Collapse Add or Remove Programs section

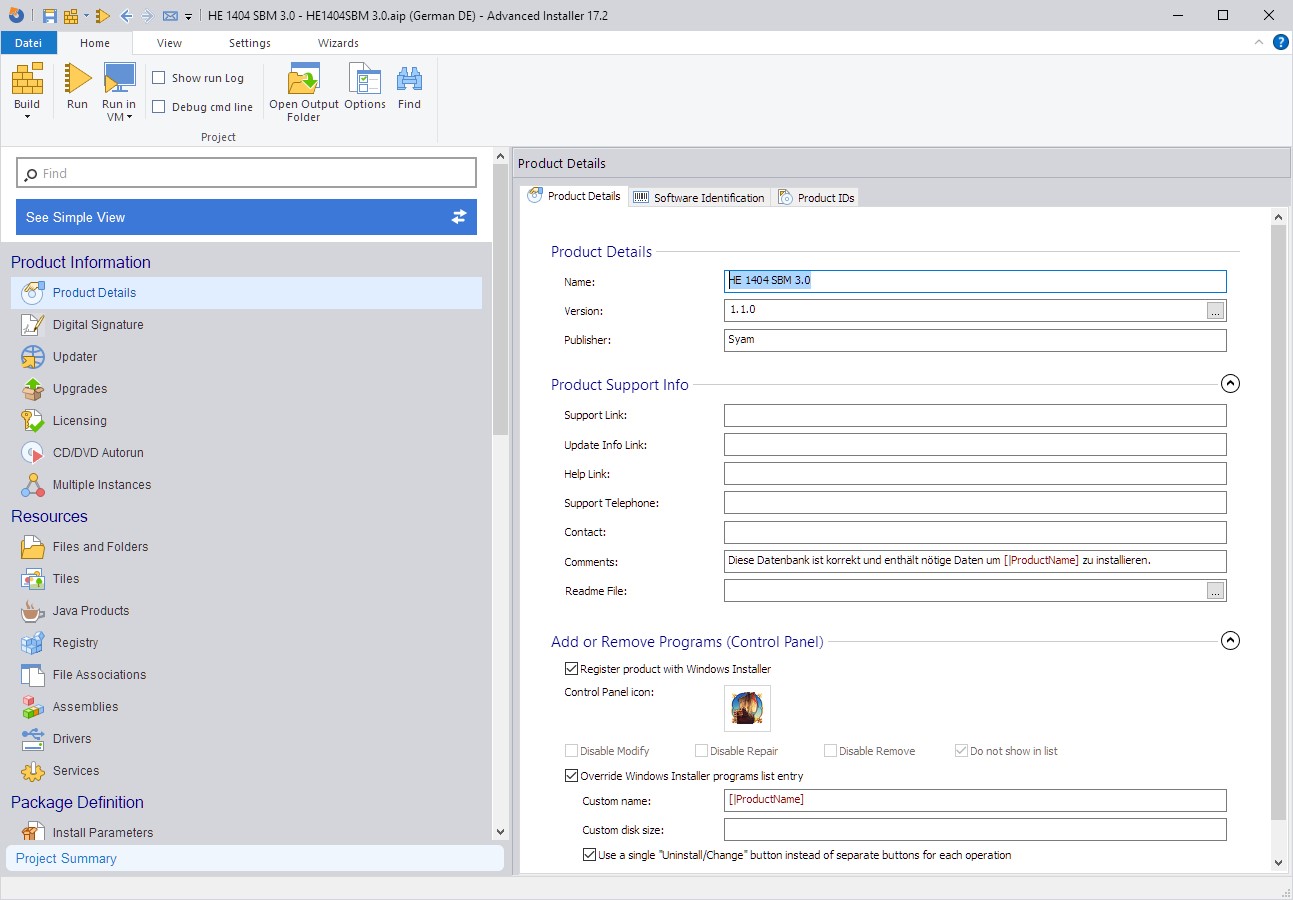(x=1231, y=640)
